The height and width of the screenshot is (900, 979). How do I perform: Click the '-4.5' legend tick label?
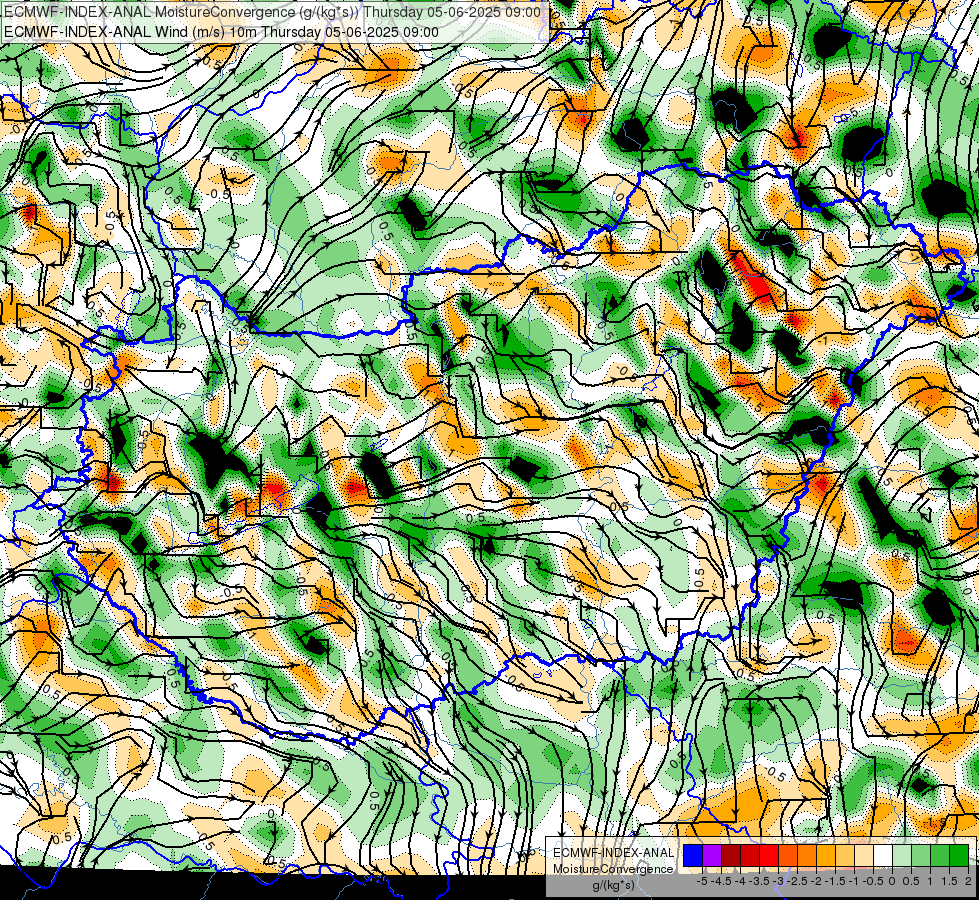pos(720,881)
